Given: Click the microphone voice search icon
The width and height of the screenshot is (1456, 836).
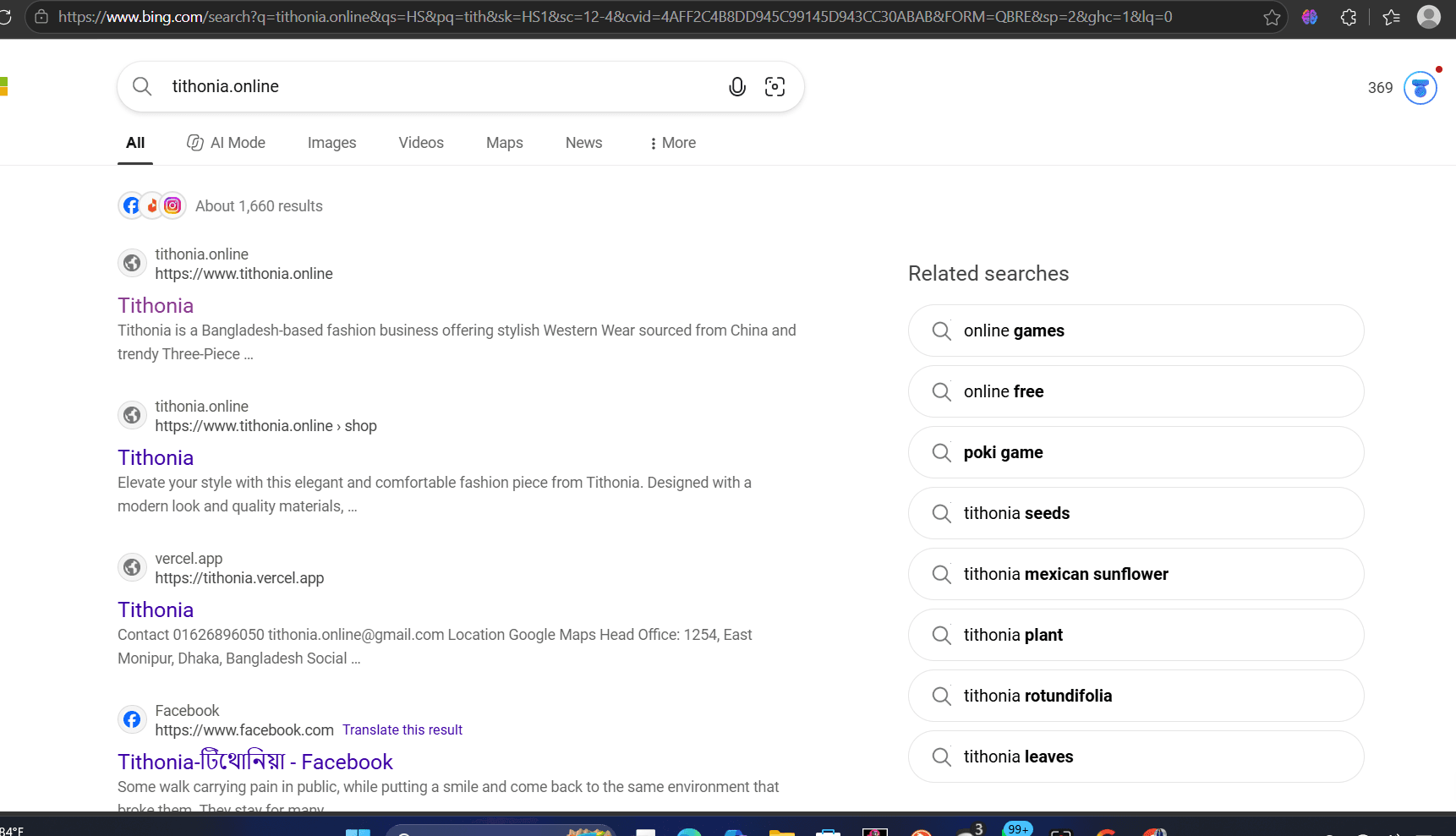Looking at the screenshot, I should (x=737, y=86).
